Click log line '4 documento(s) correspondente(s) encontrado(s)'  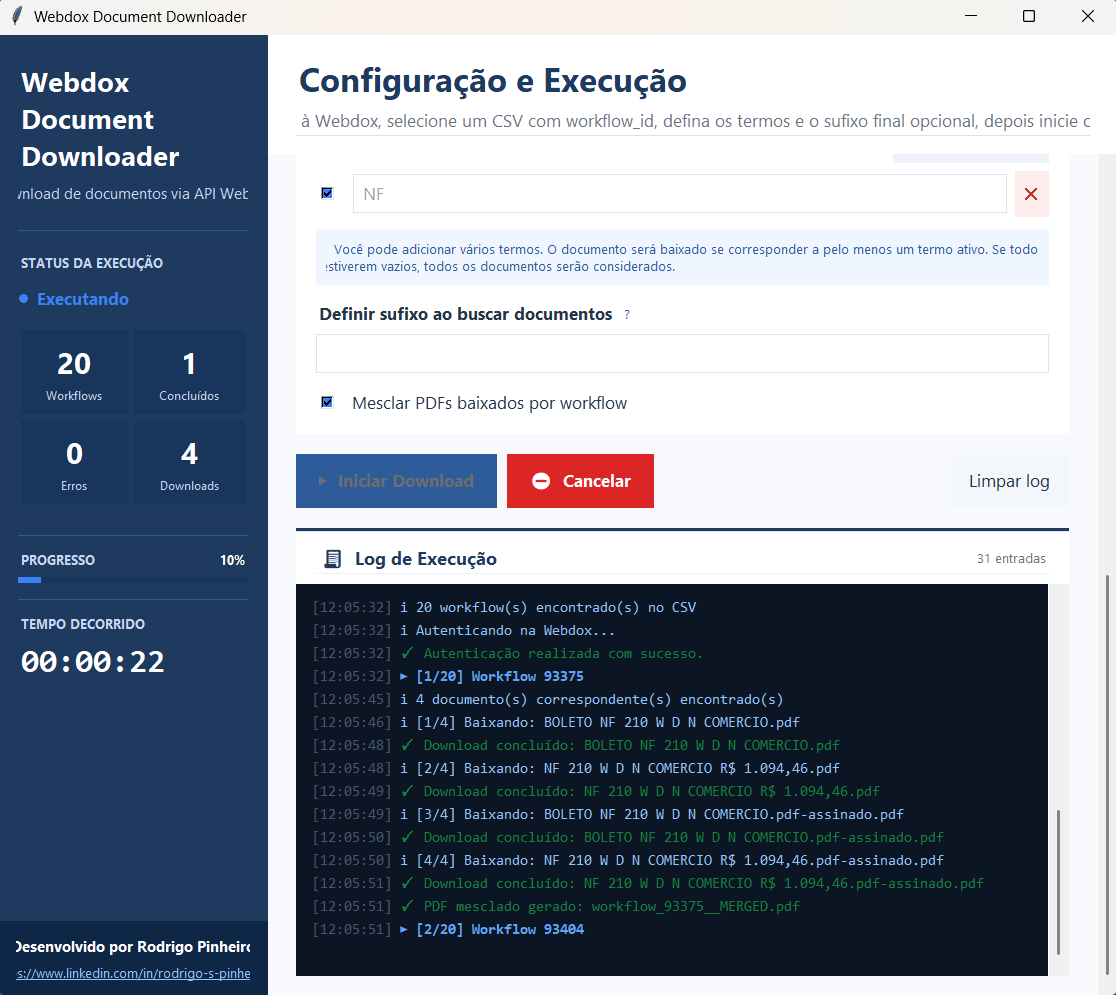click(599, 699)
